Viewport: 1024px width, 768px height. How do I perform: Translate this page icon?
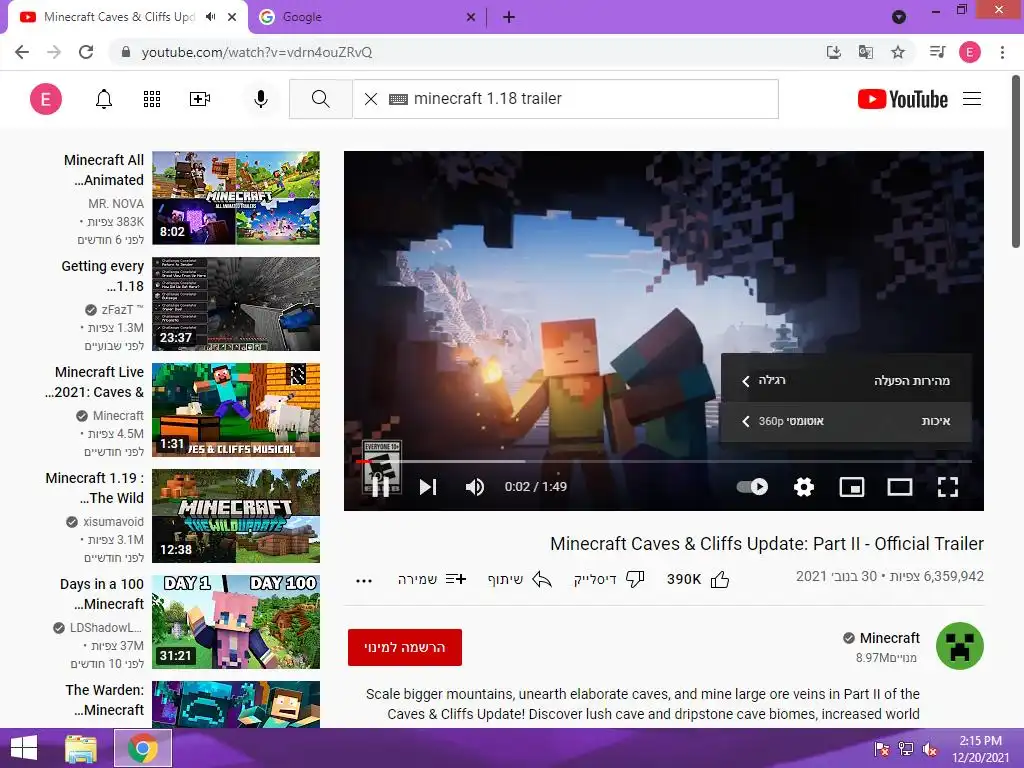866,52
